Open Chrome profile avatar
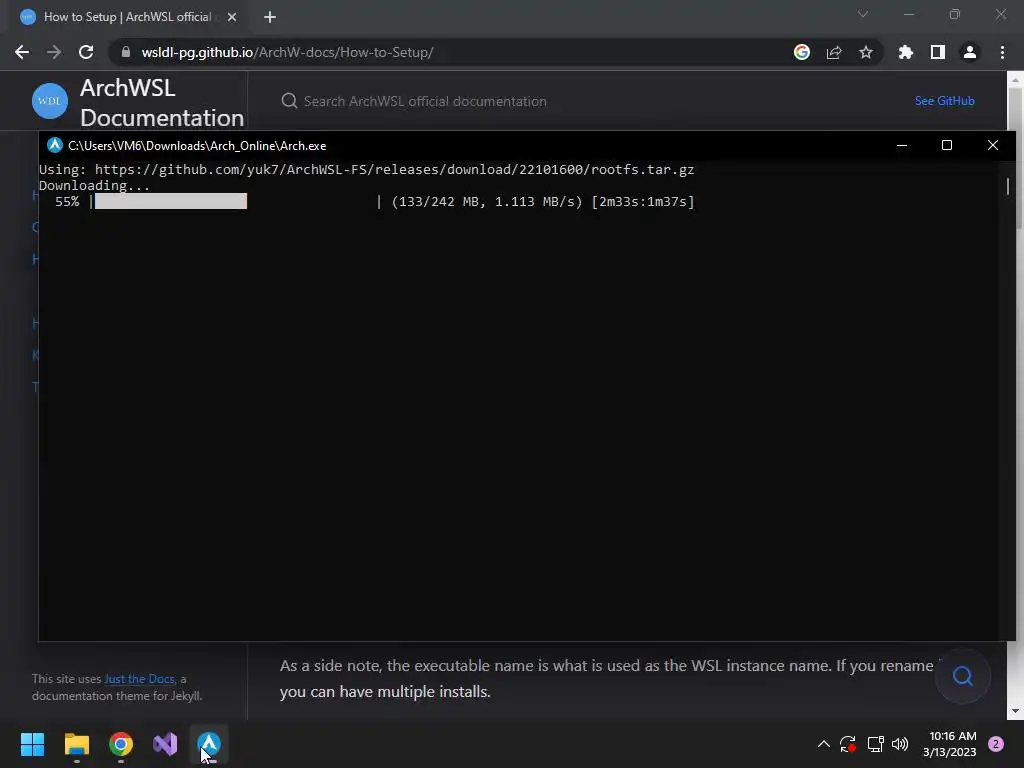The image size is (1024, 768). tap(970, 52)
